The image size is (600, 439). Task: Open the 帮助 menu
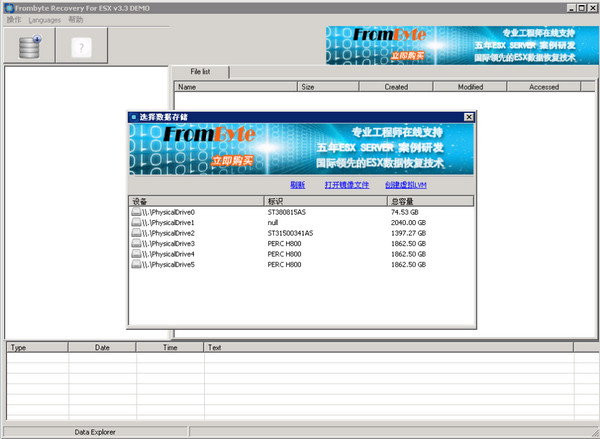pos(76,19)
